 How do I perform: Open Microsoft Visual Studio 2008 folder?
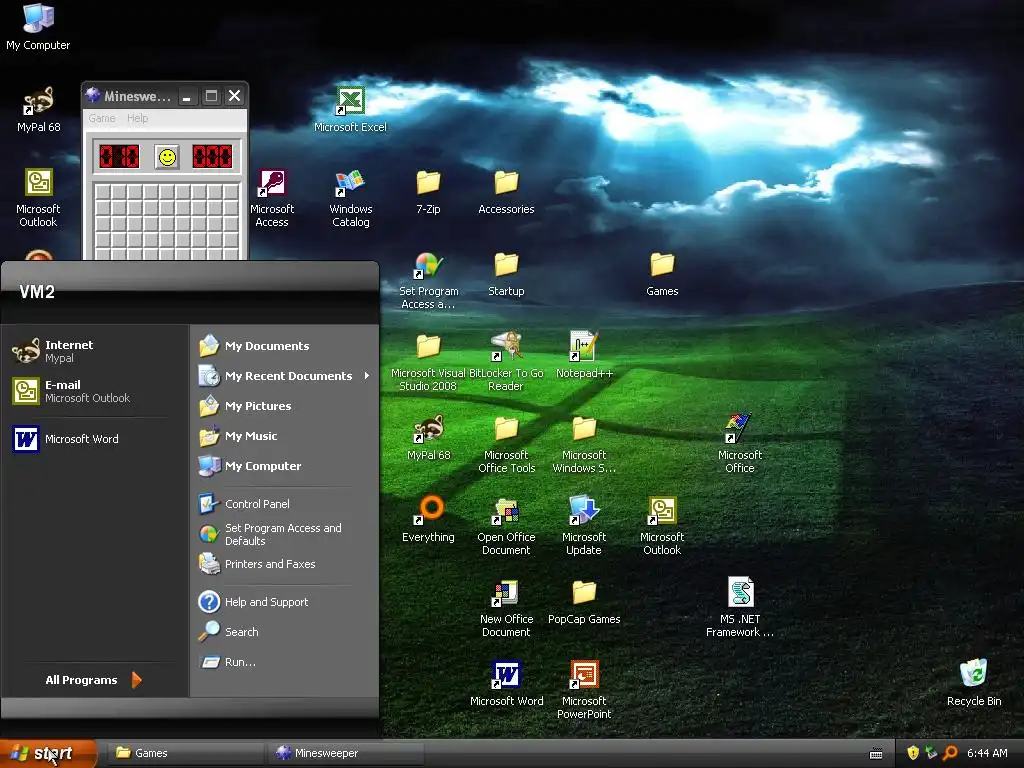[x=428, y=362]
